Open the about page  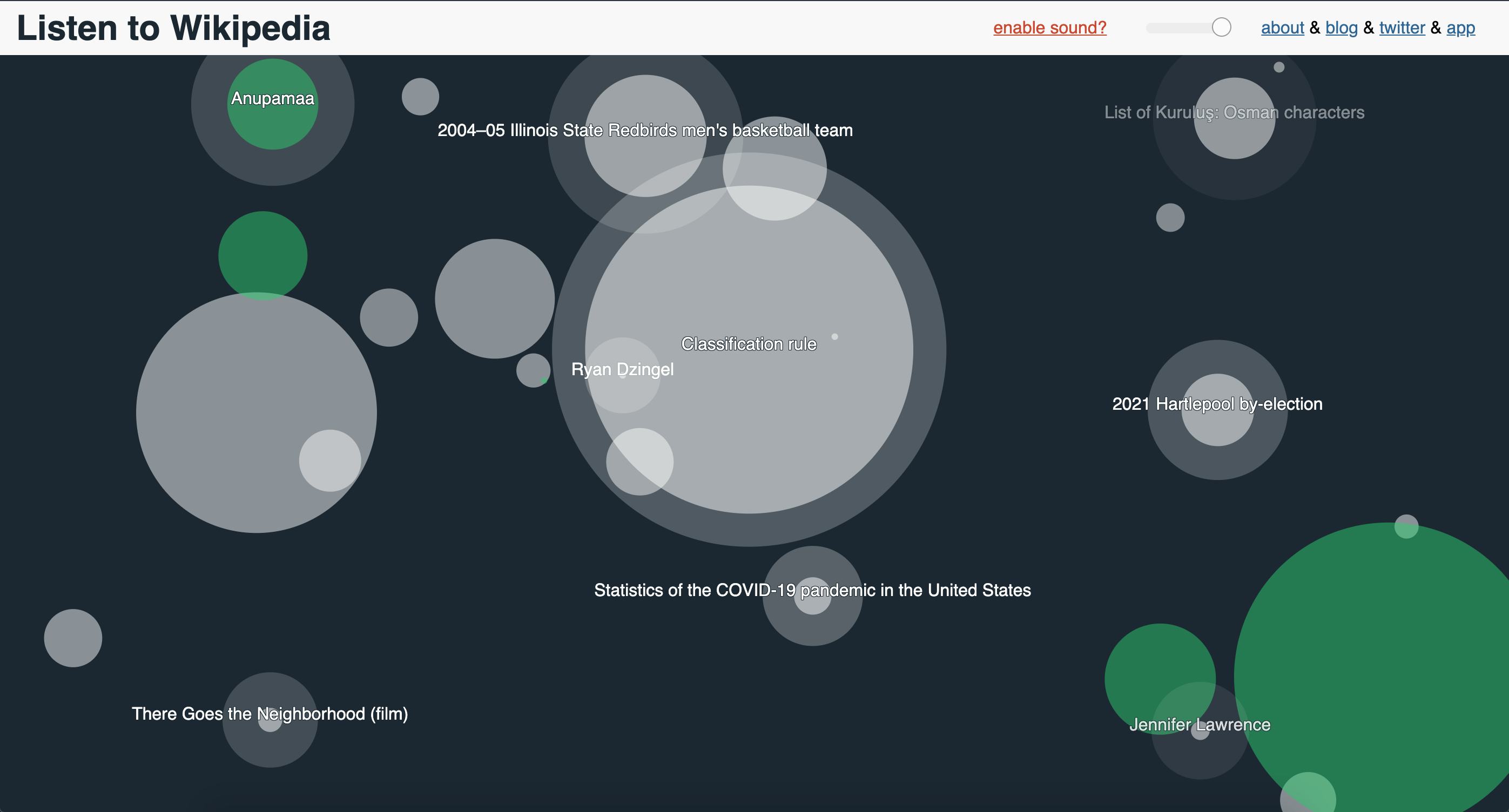tap(1282, 28)
